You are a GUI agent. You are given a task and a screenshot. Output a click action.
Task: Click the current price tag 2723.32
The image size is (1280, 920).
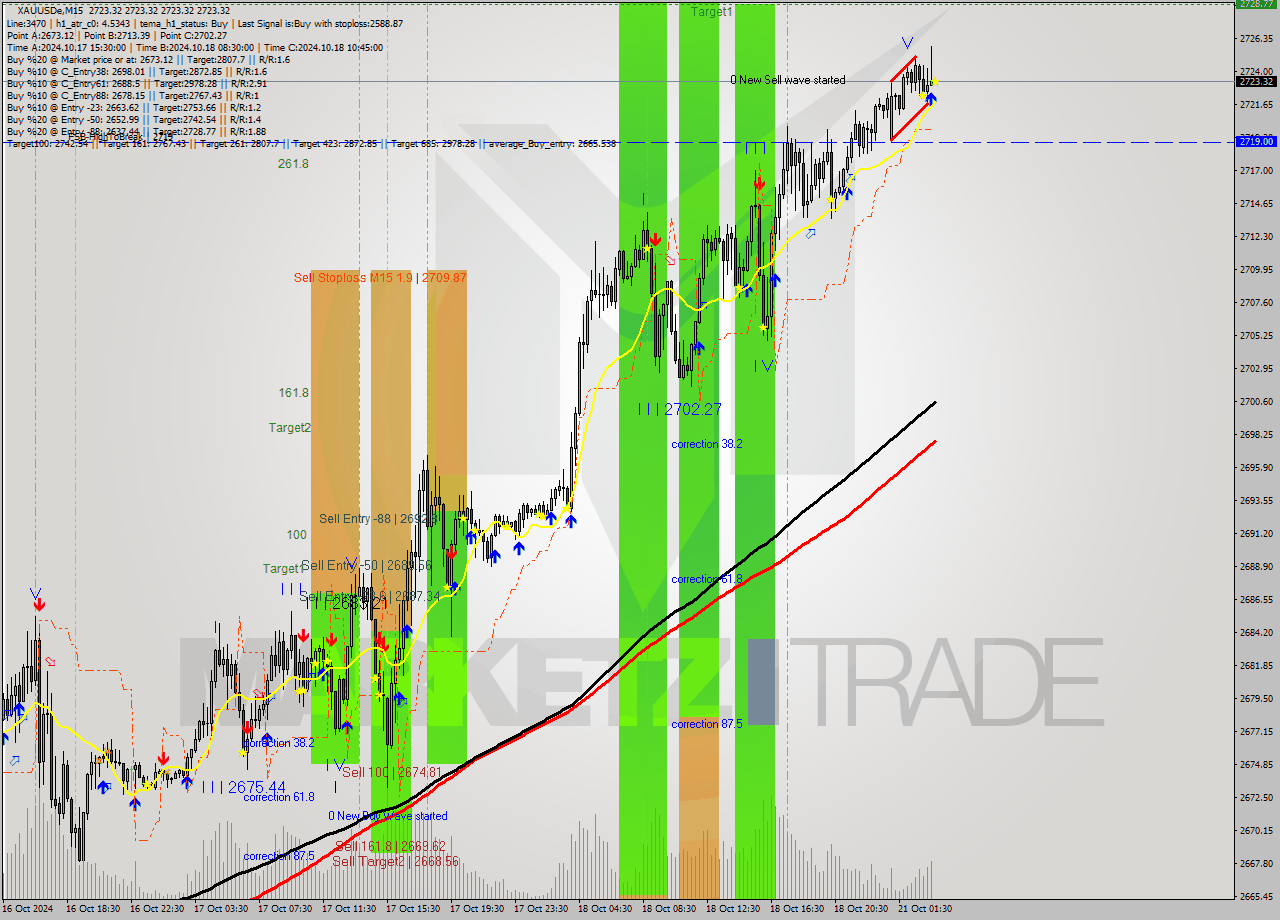click(1256, 82)
